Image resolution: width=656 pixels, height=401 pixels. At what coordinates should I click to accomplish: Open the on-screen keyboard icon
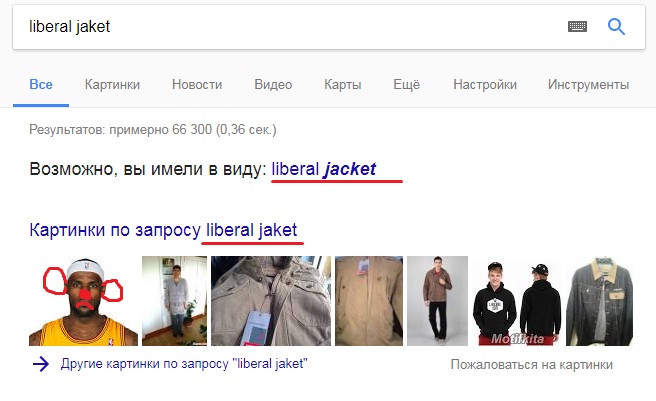pyautogui.click(x=577, y=27)
